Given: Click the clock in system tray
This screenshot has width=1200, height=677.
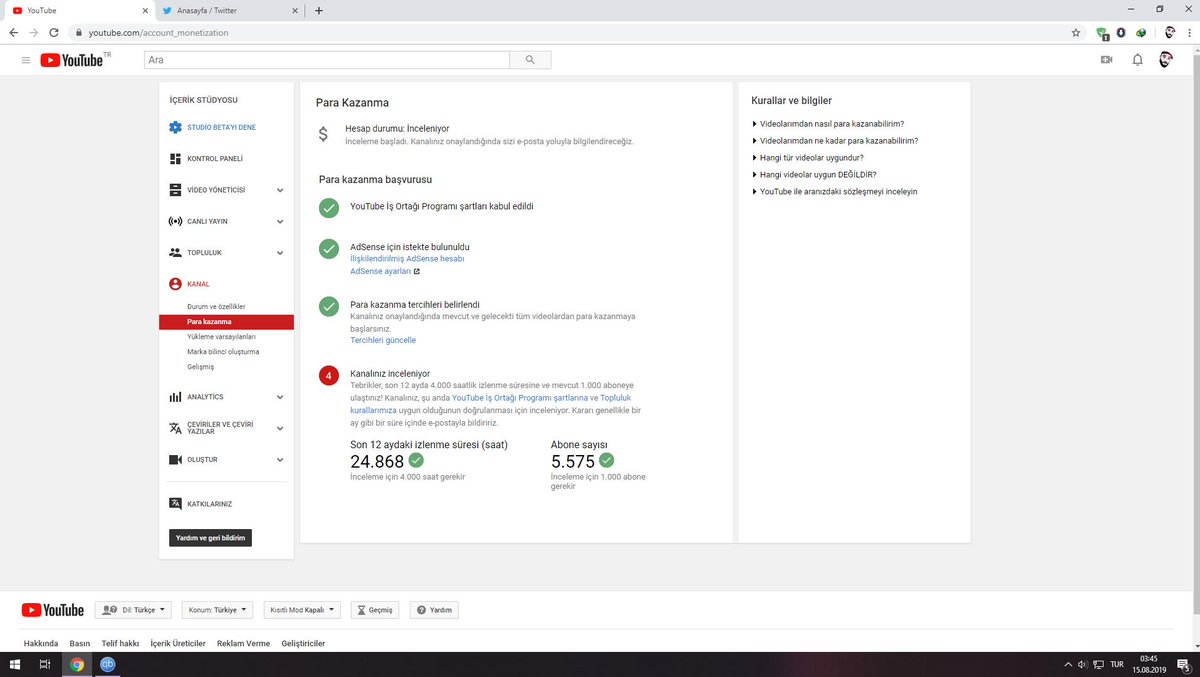Looking at the screenshot, I should [x=1148, y=664].
